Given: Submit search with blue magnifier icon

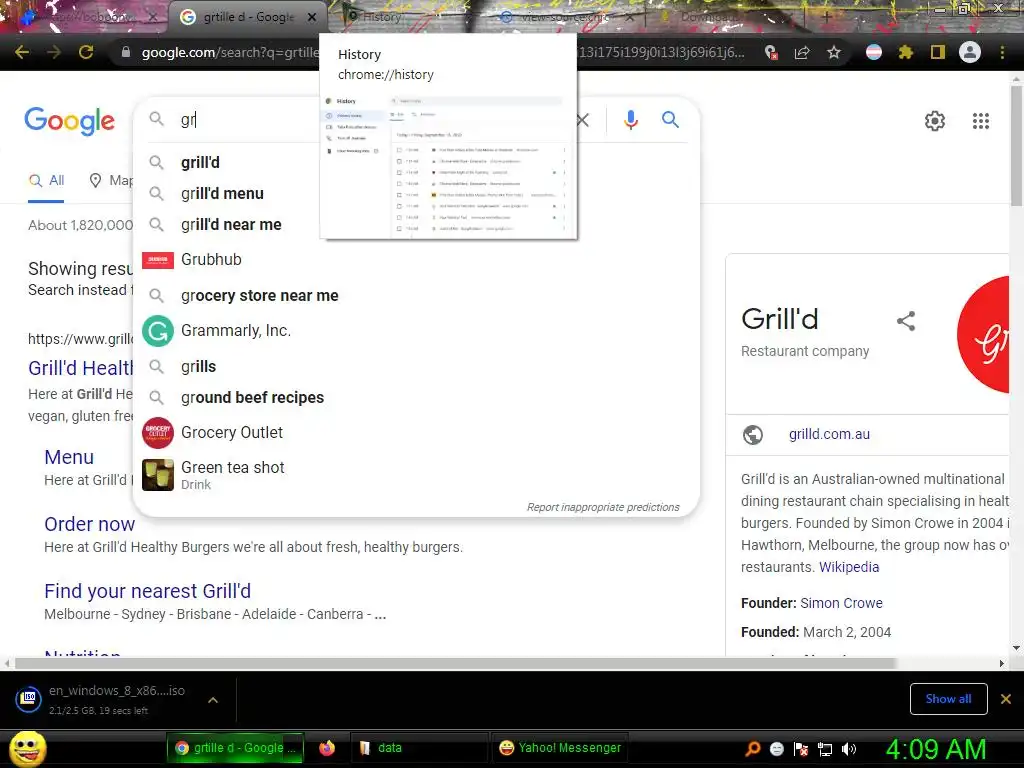Looking at the screenshot, I should pos(670,120).
